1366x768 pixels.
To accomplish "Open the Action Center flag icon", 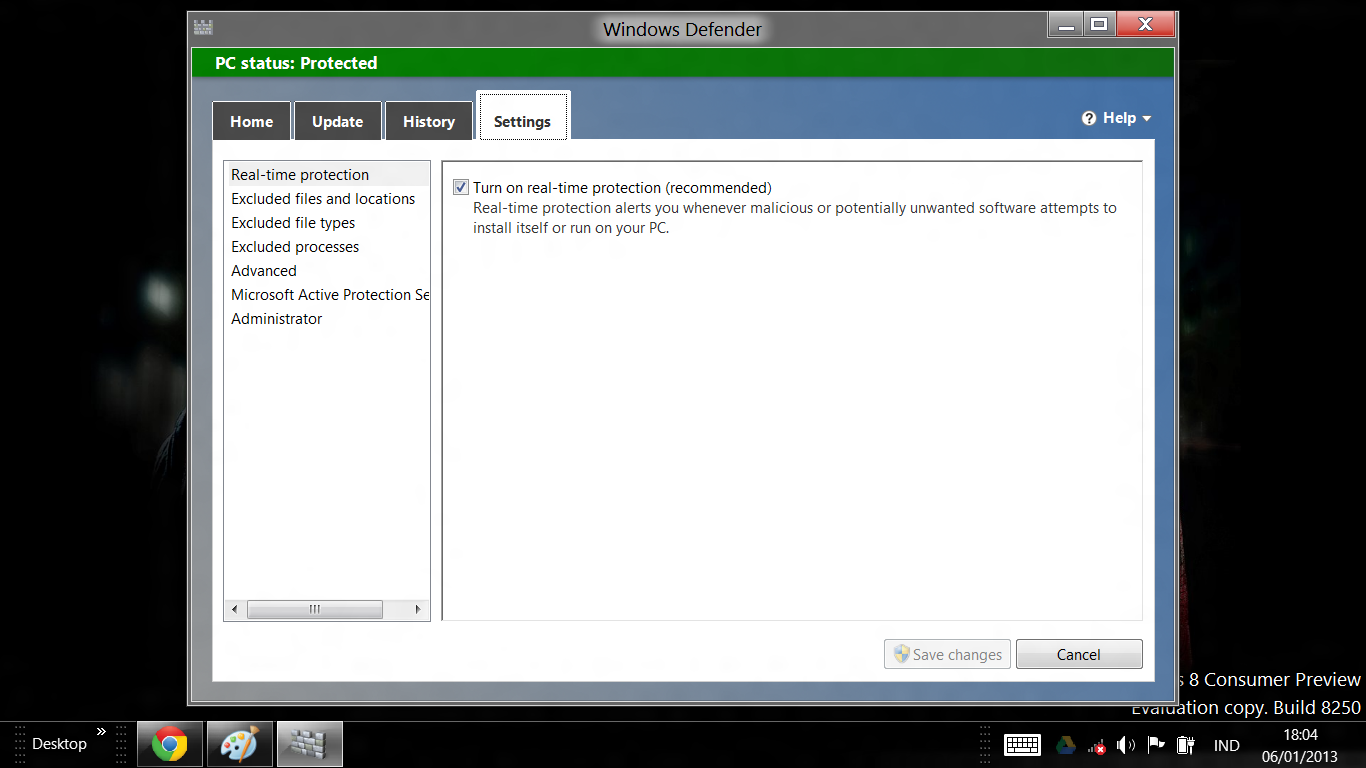I will (1156, 745).
